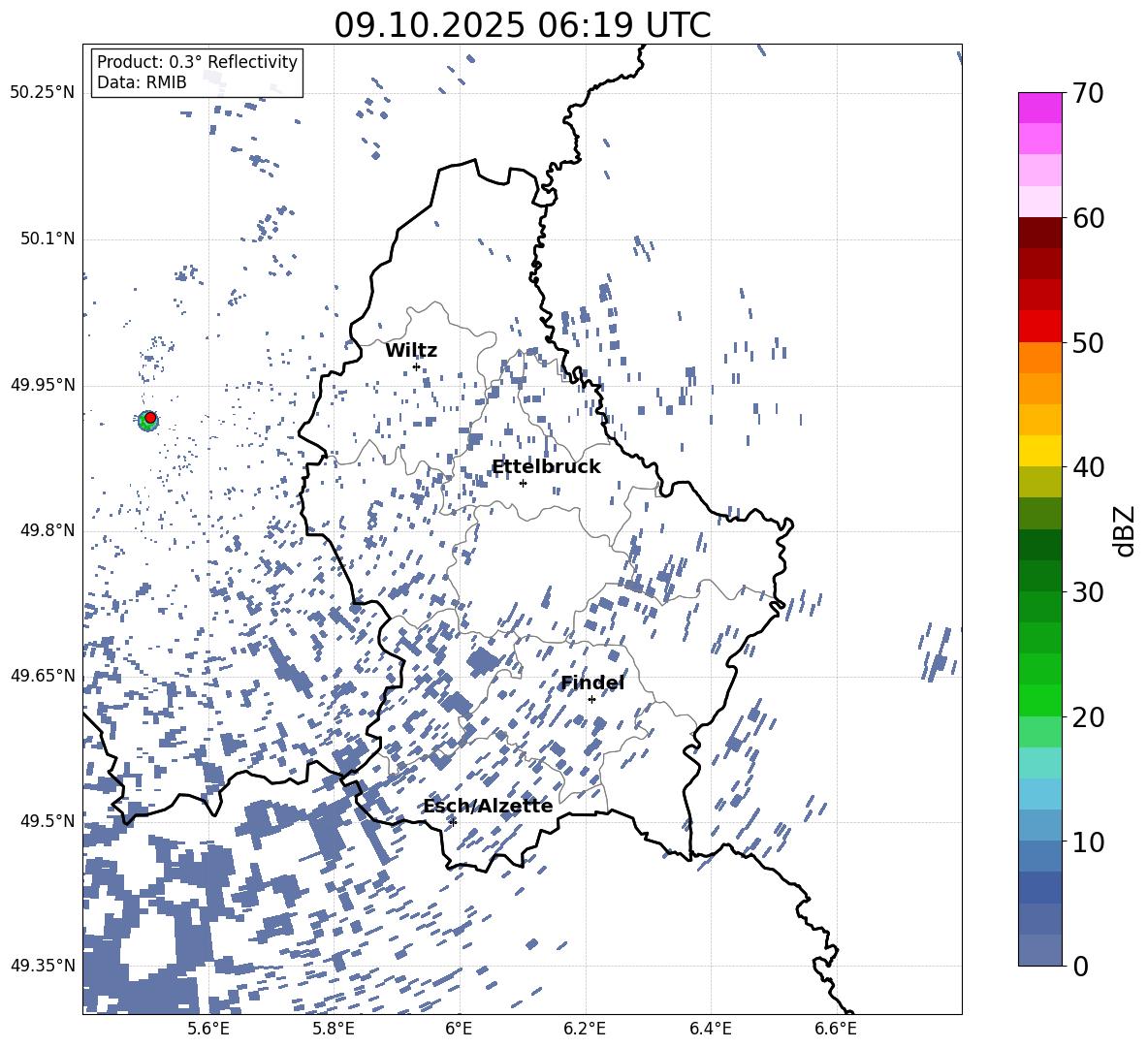Click the magenta 70 dBZ color band
The image size is (1148, 1048).
point(1039,108)
